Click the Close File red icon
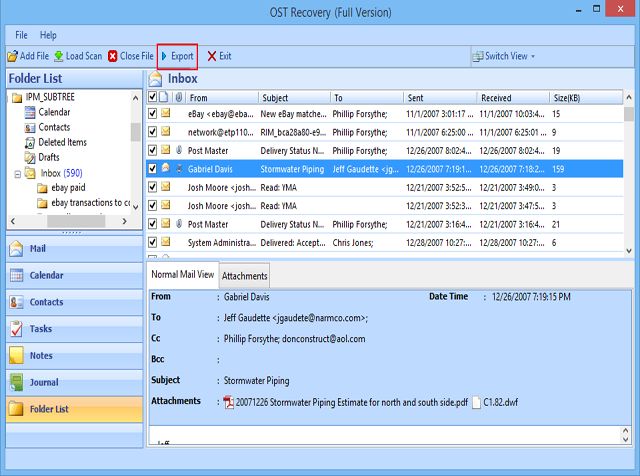The width and height of the screenshot is (640, 476). [113, 56]
